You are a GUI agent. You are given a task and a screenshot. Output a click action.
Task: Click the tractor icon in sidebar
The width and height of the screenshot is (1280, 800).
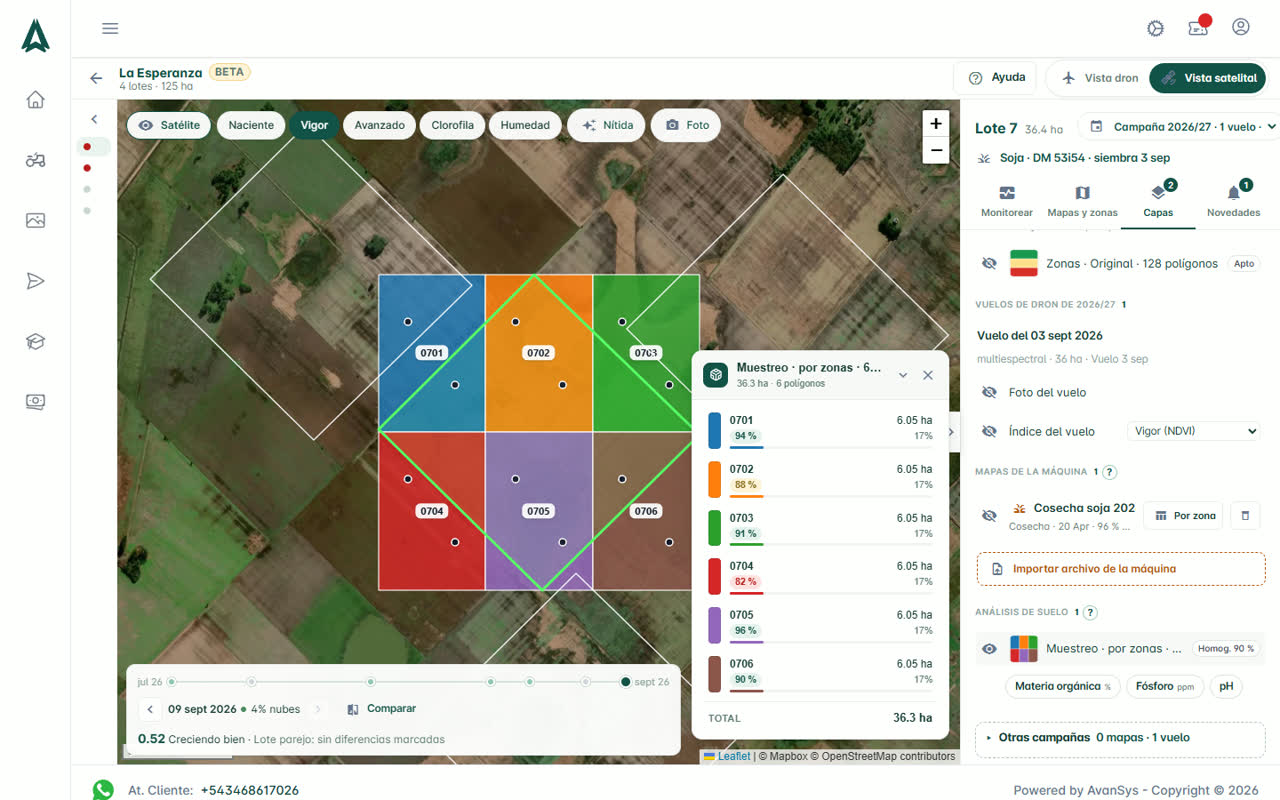(x=36, y=160)
